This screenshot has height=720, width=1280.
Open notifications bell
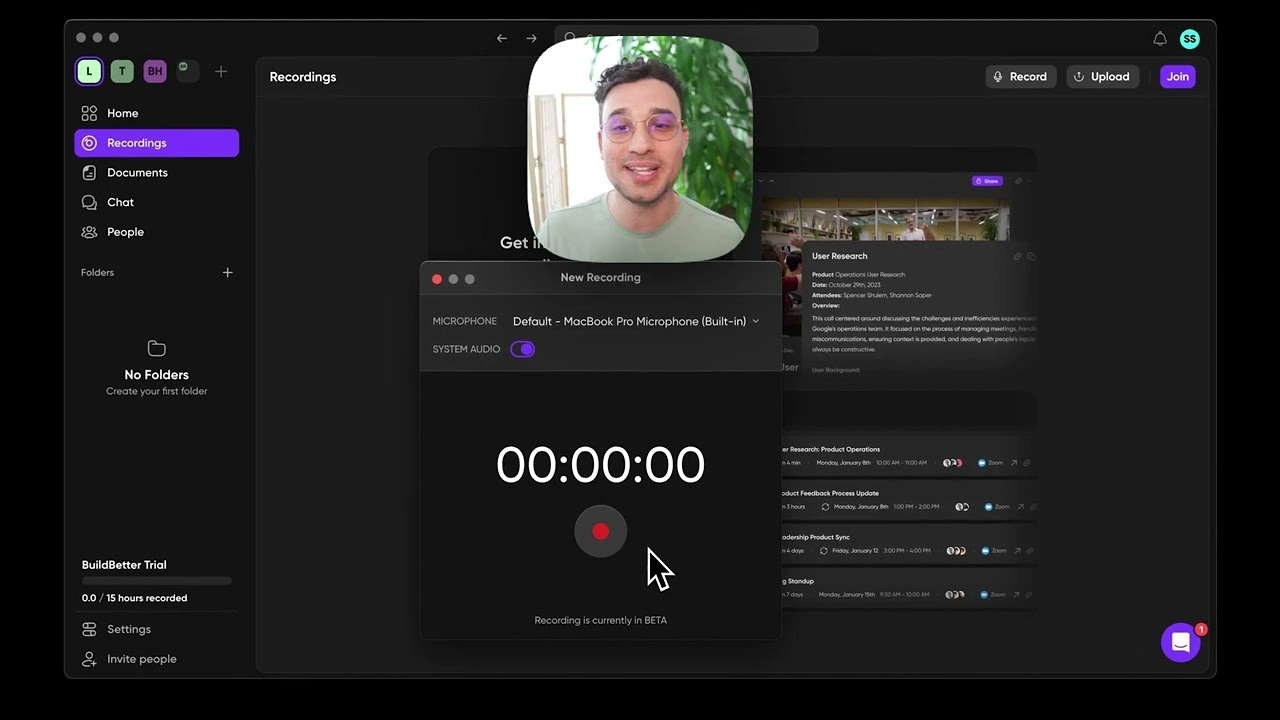[1160, 39]
